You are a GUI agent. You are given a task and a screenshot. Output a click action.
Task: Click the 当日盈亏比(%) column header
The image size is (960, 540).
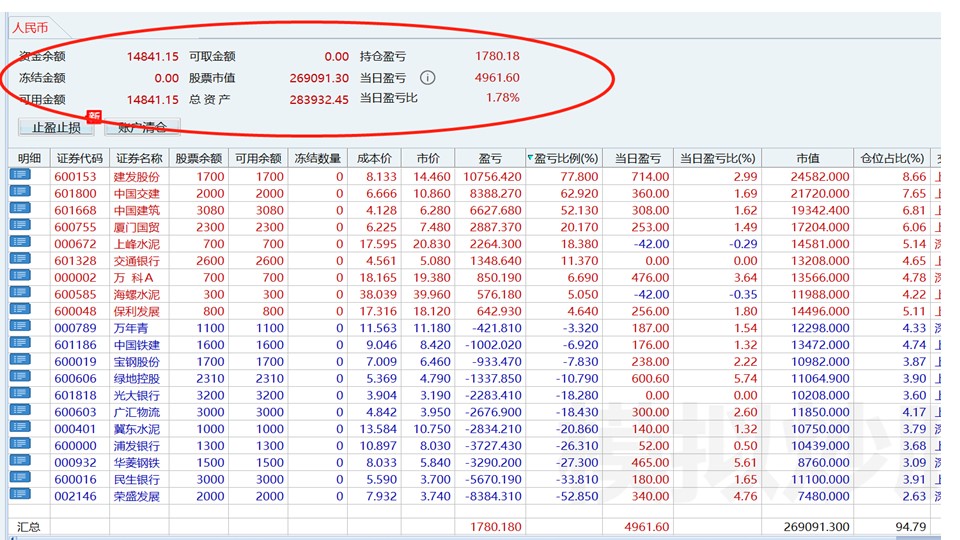click(718, 158)
